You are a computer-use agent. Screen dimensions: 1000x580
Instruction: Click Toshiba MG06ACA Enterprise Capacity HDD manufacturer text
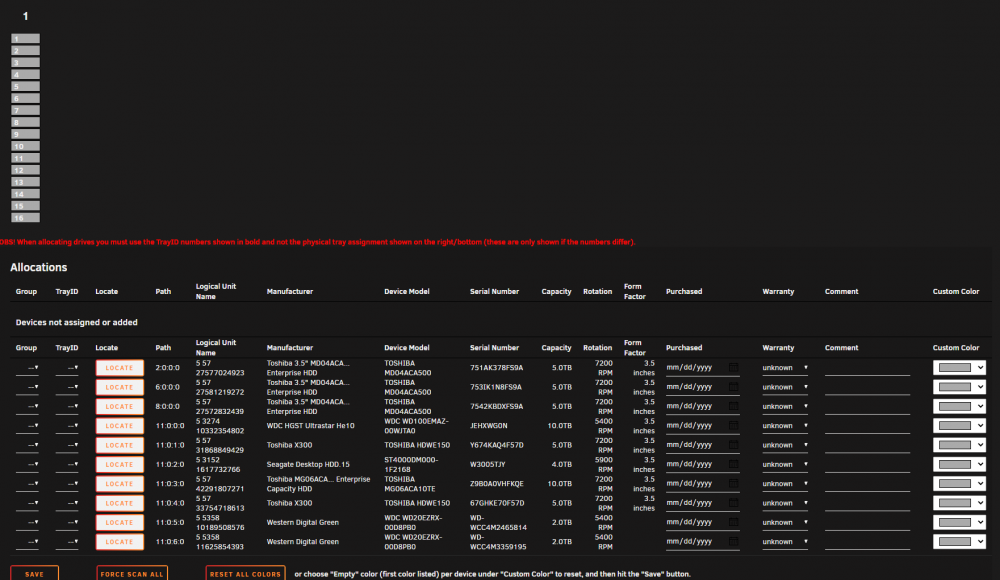(318, 484)
